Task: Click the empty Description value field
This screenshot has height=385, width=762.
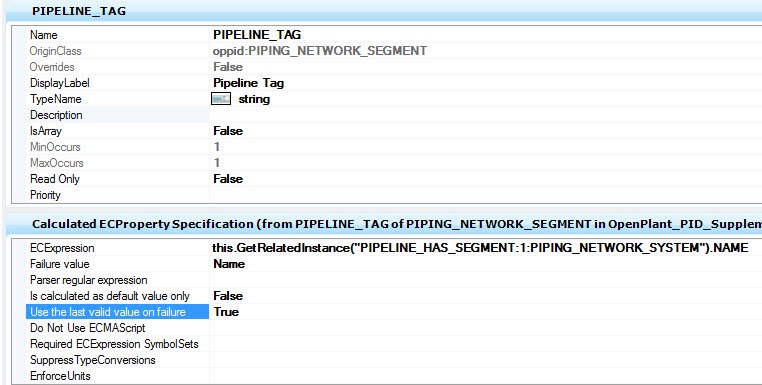Action: [486, 115]
